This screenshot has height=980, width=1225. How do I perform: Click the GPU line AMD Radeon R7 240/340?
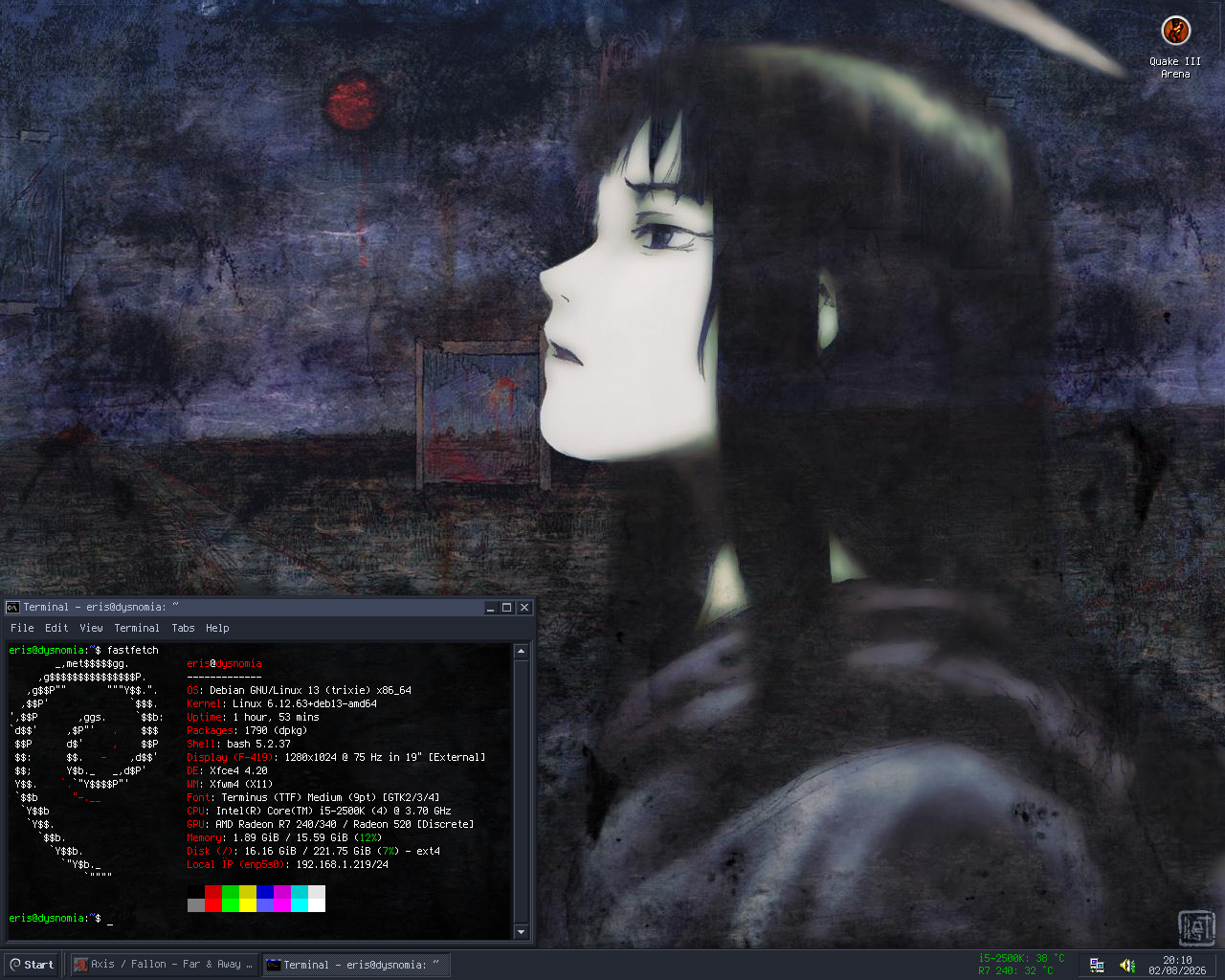click(330, 825)
